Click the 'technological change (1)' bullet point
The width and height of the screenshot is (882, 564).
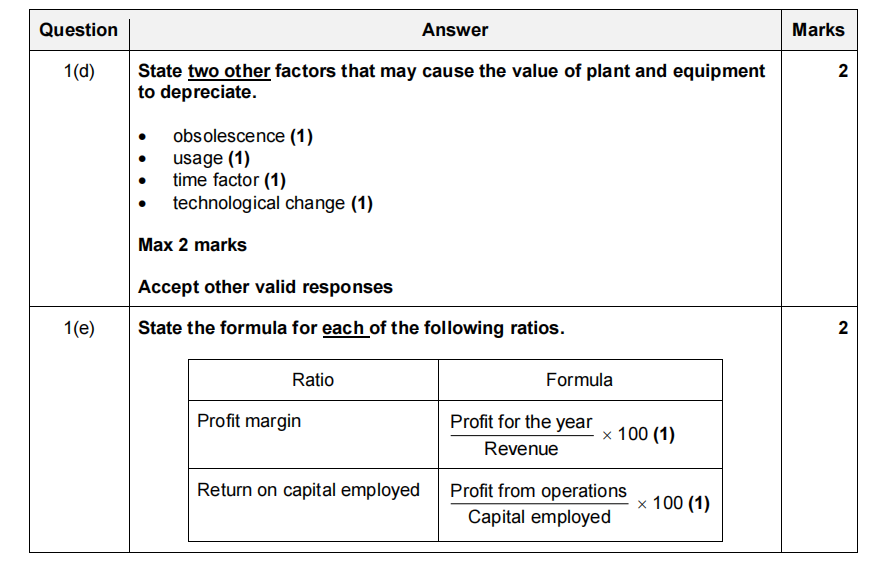(272, 203)
